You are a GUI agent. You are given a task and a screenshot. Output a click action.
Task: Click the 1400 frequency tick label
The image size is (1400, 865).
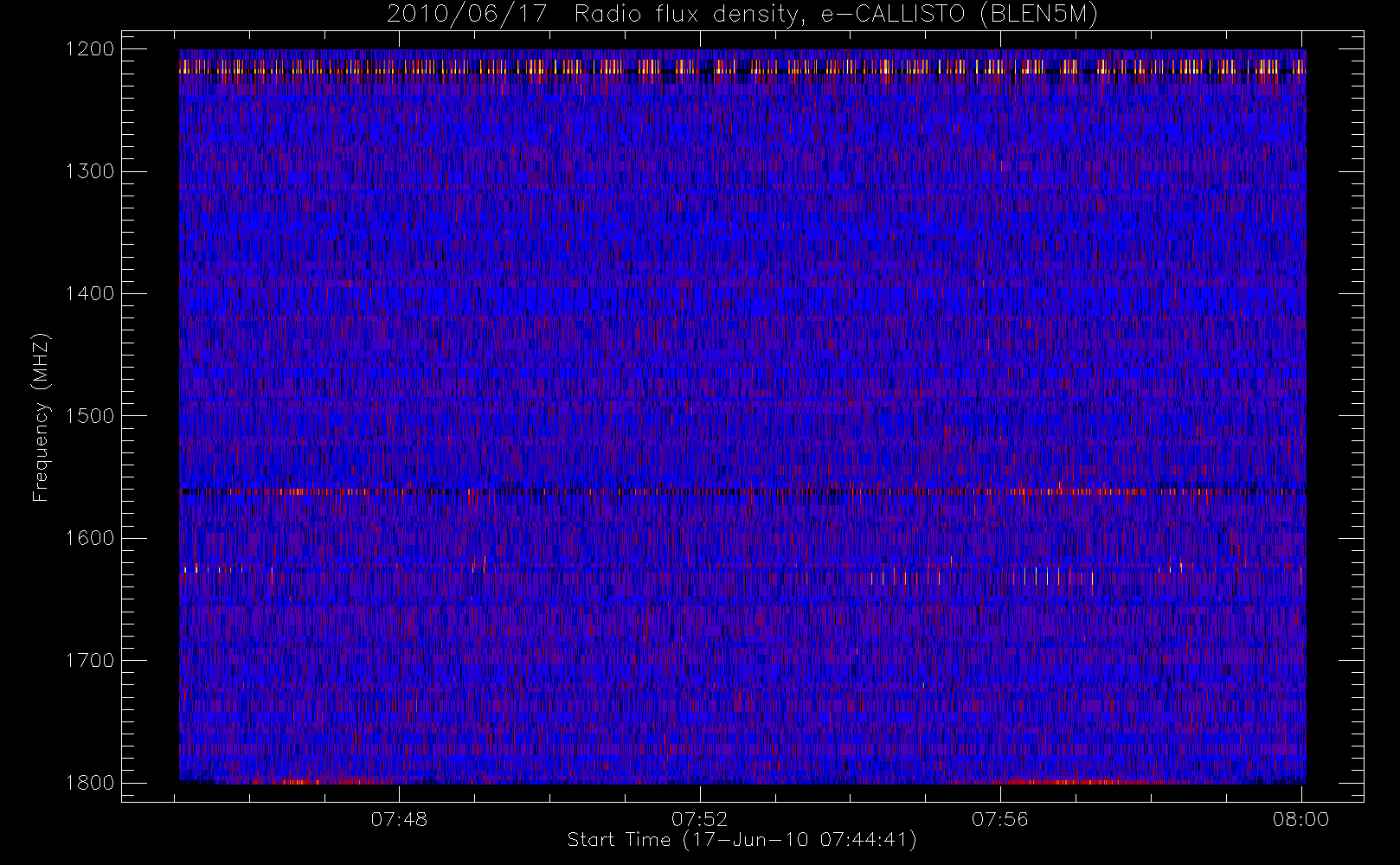click(90, 294)
